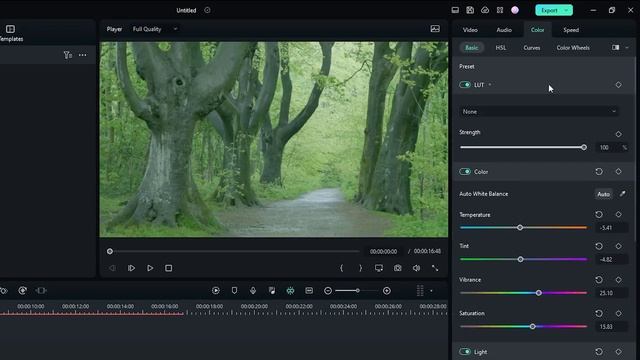Click the marker shield icon in the timeline toolbar

point(234,291)
